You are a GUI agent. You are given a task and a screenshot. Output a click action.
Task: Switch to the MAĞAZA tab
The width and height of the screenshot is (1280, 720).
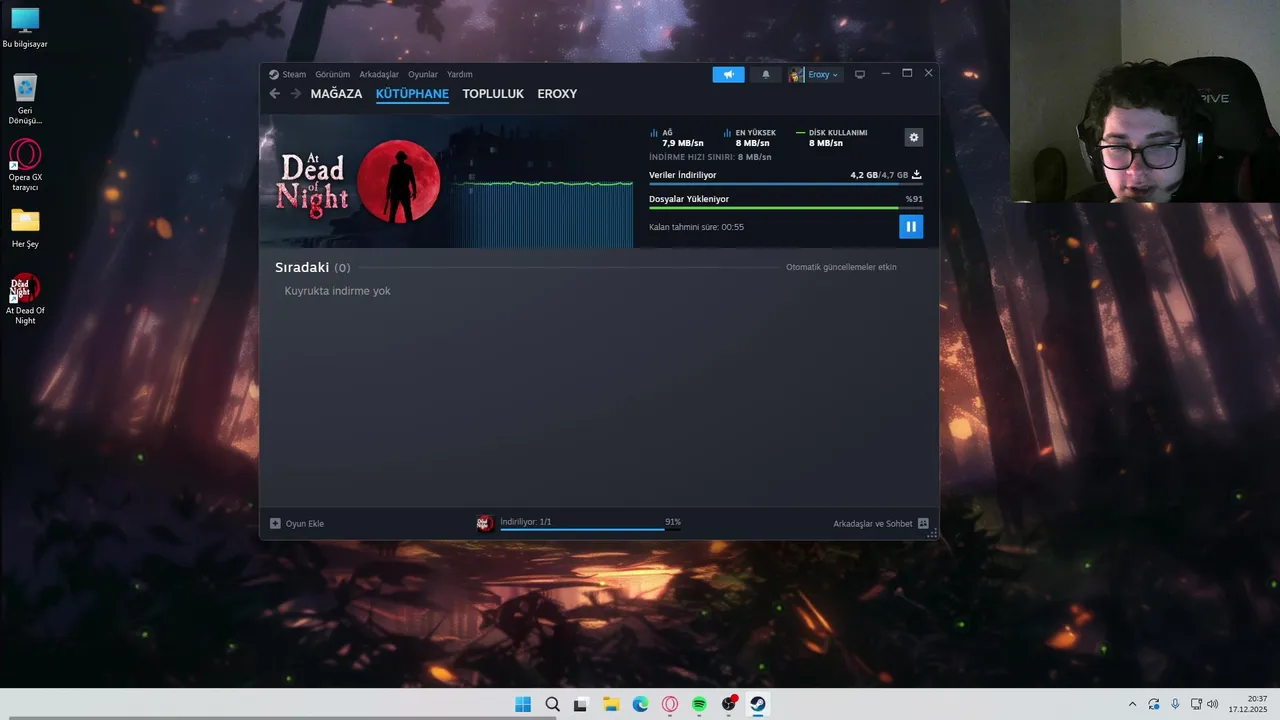tap(336, 94)
